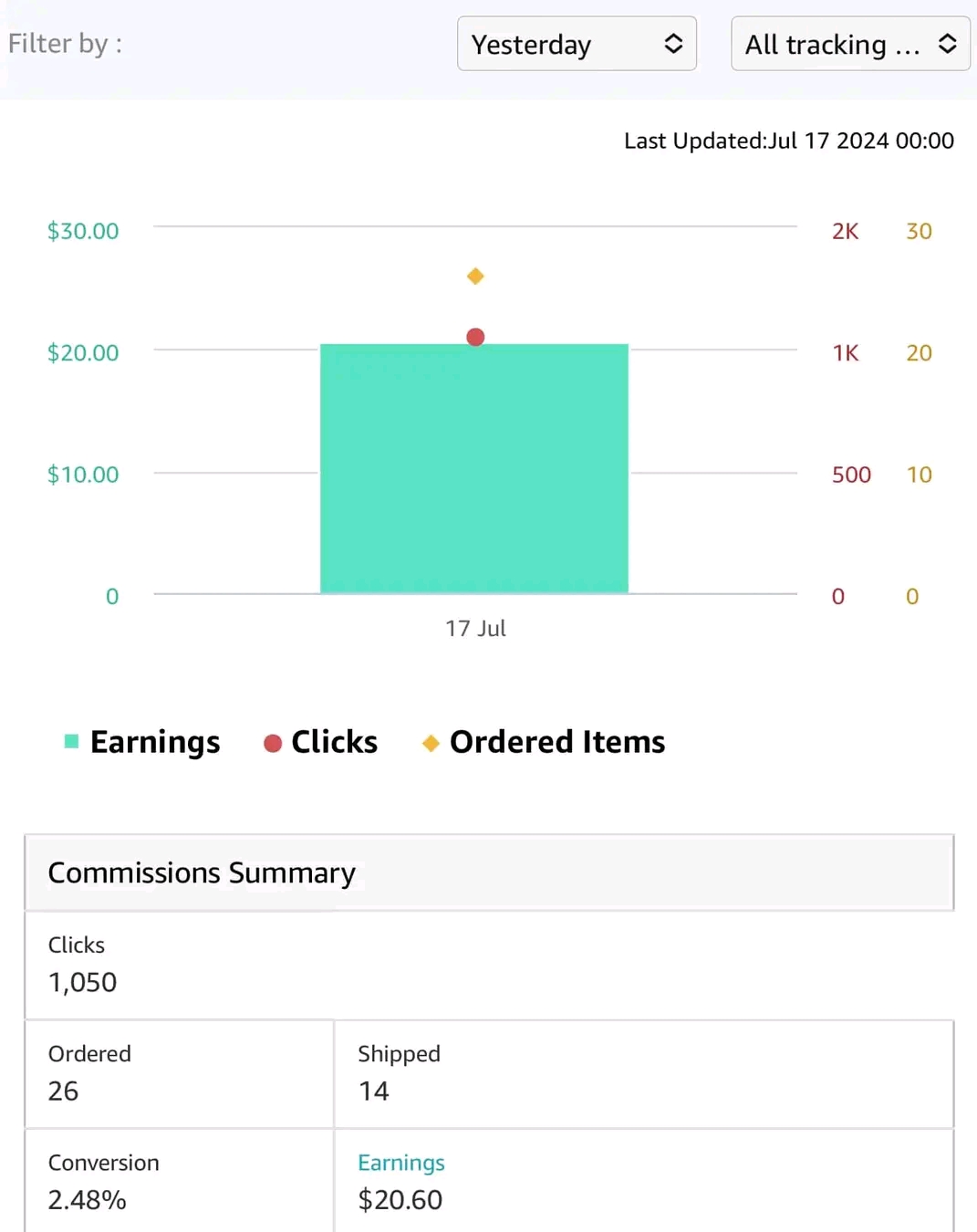The width and height of the screenshot is (977, 1232).
Task: Click the red Clicks data point on the chart
Action: [474, 336]
